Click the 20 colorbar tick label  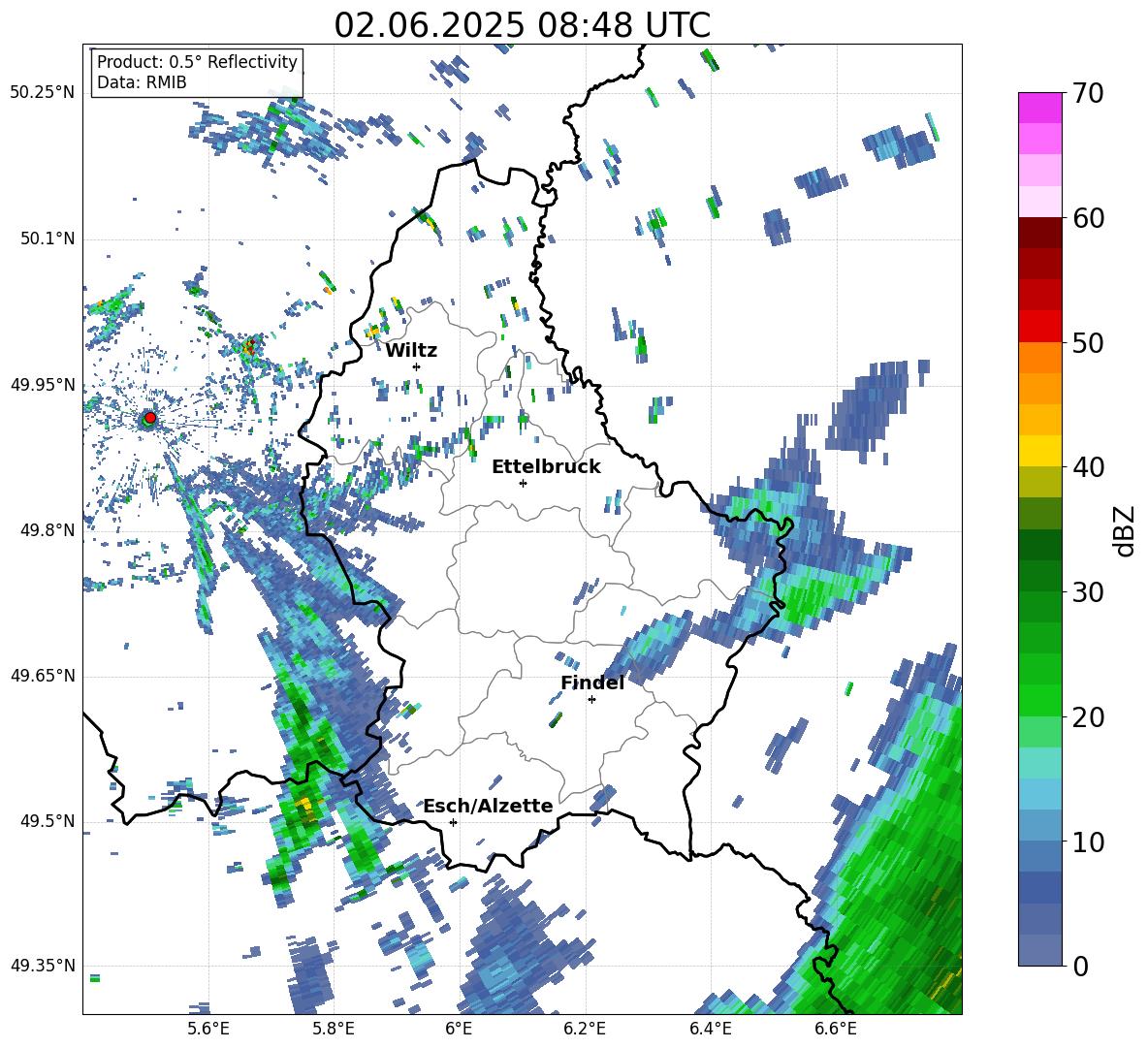pyautogui.click(x=1088, y=717)
